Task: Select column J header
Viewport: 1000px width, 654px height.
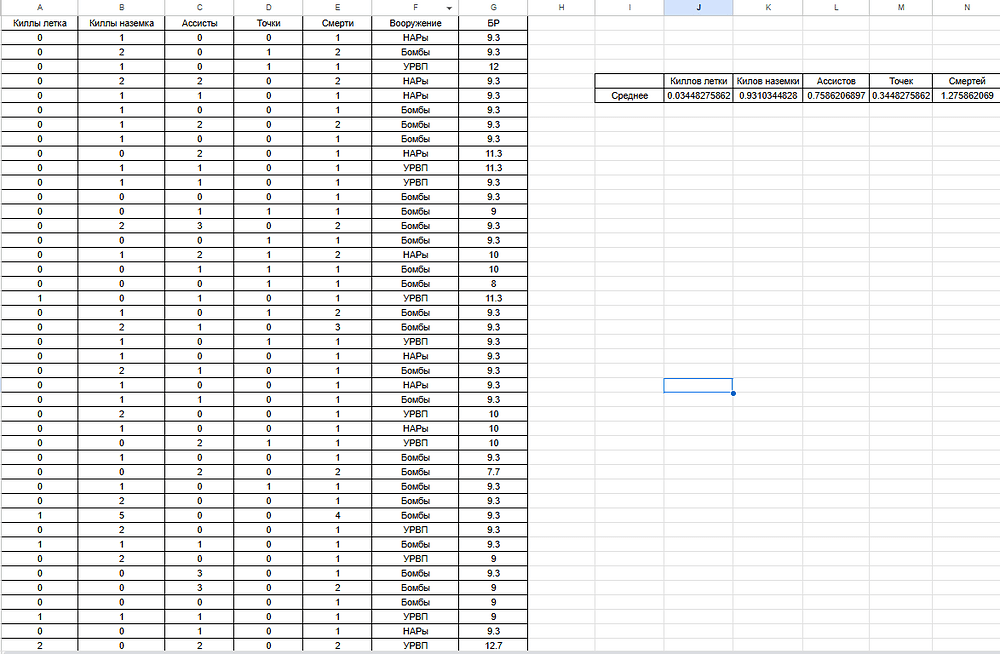Action: point(698,7)
